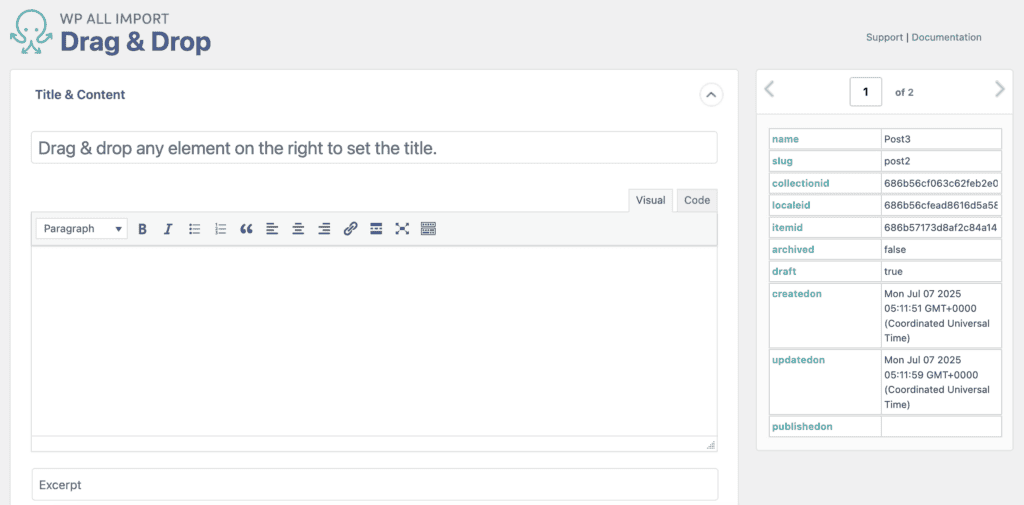
Task: Toggle bold formatting in editor toolbar
Action: click(142, 229)
